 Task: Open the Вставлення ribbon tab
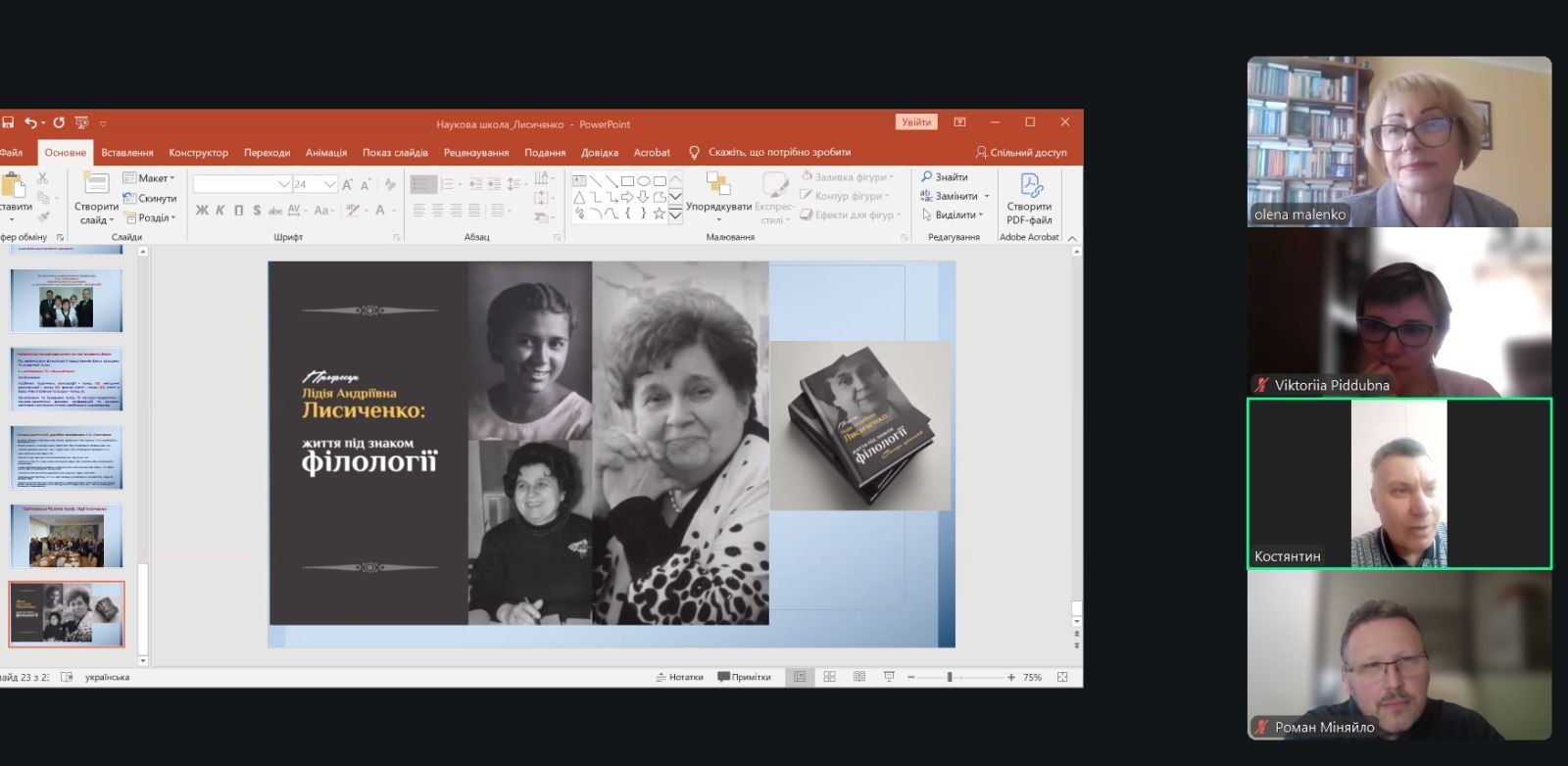click(x=127, y=153)
